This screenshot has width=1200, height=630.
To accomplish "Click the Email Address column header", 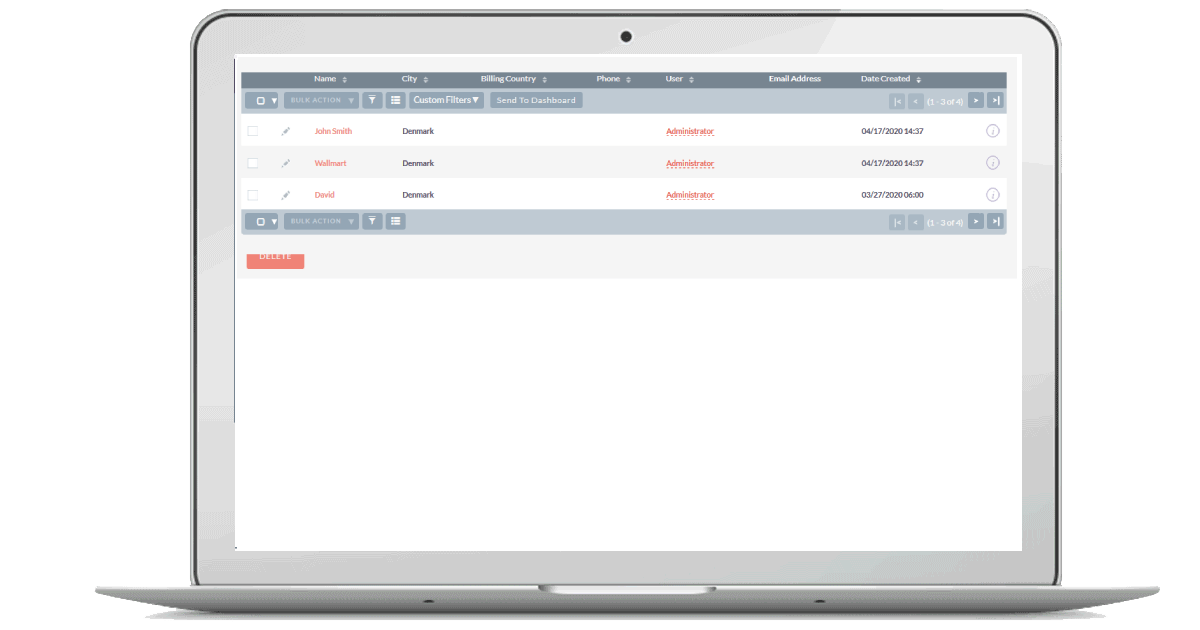I will point(795,79).
